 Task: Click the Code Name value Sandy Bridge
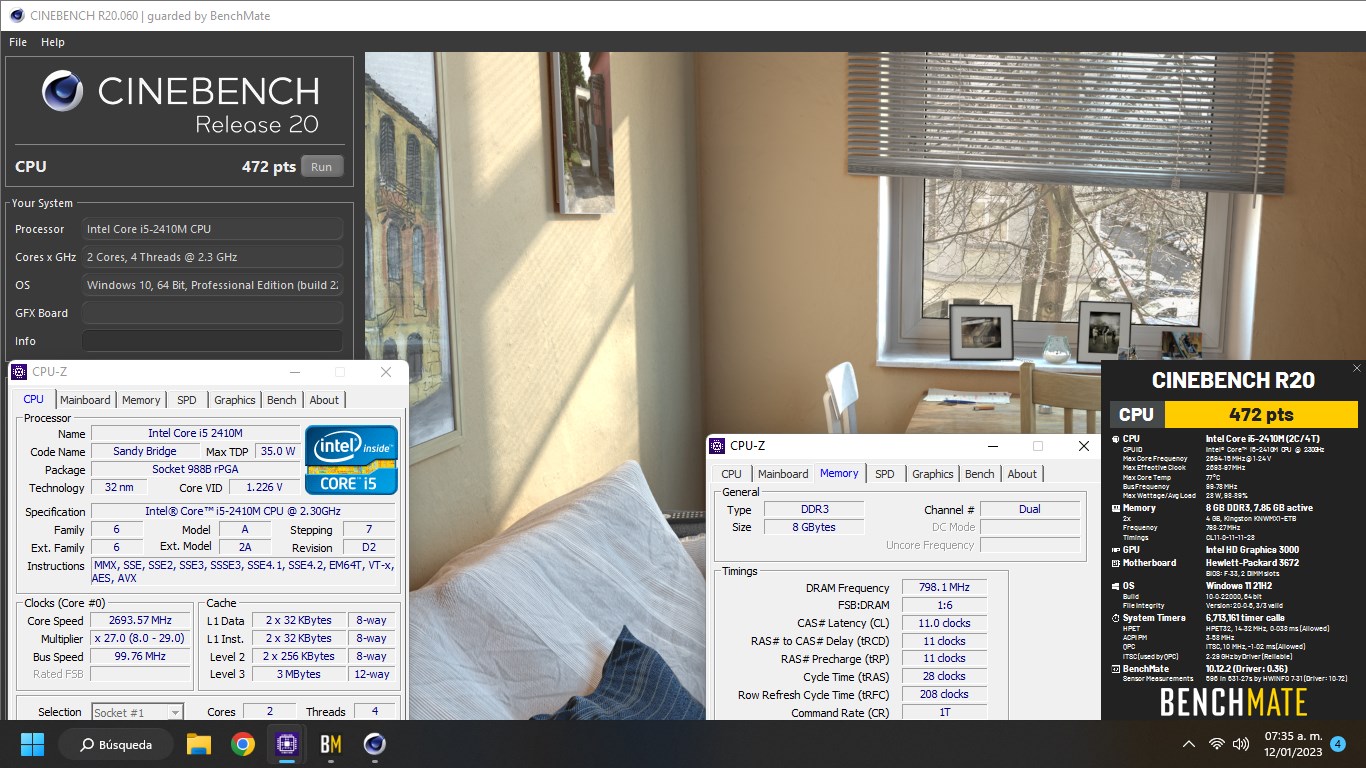(x=144, y=451)
